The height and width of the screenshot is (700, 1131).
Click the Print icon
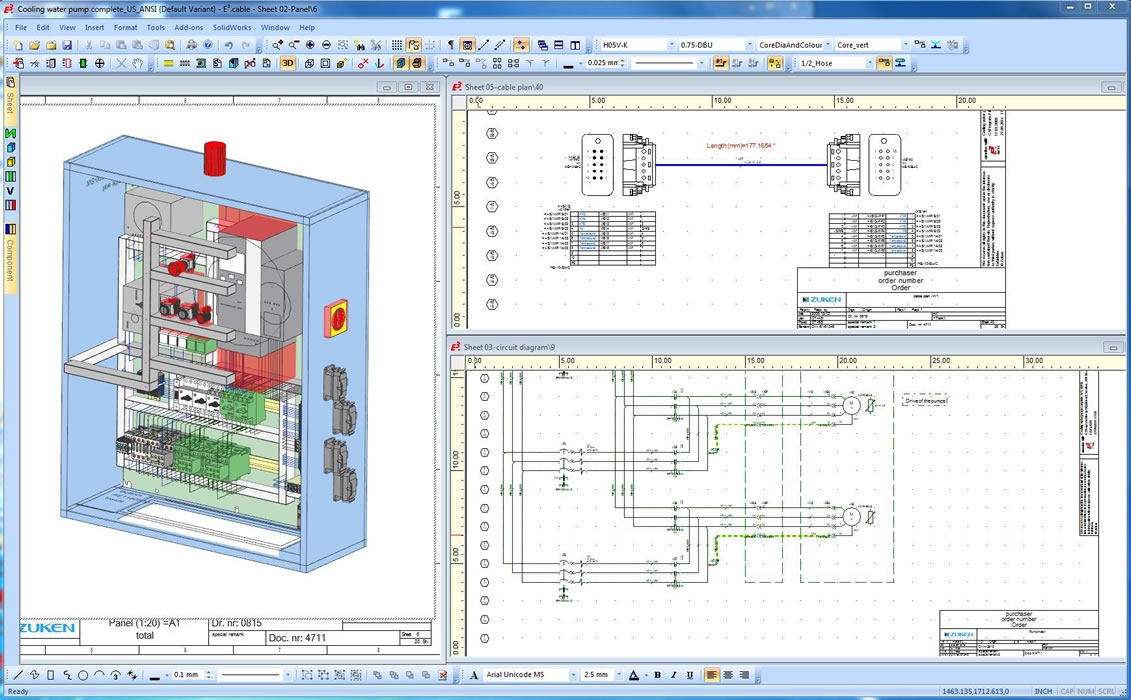(x=192, y=45)
